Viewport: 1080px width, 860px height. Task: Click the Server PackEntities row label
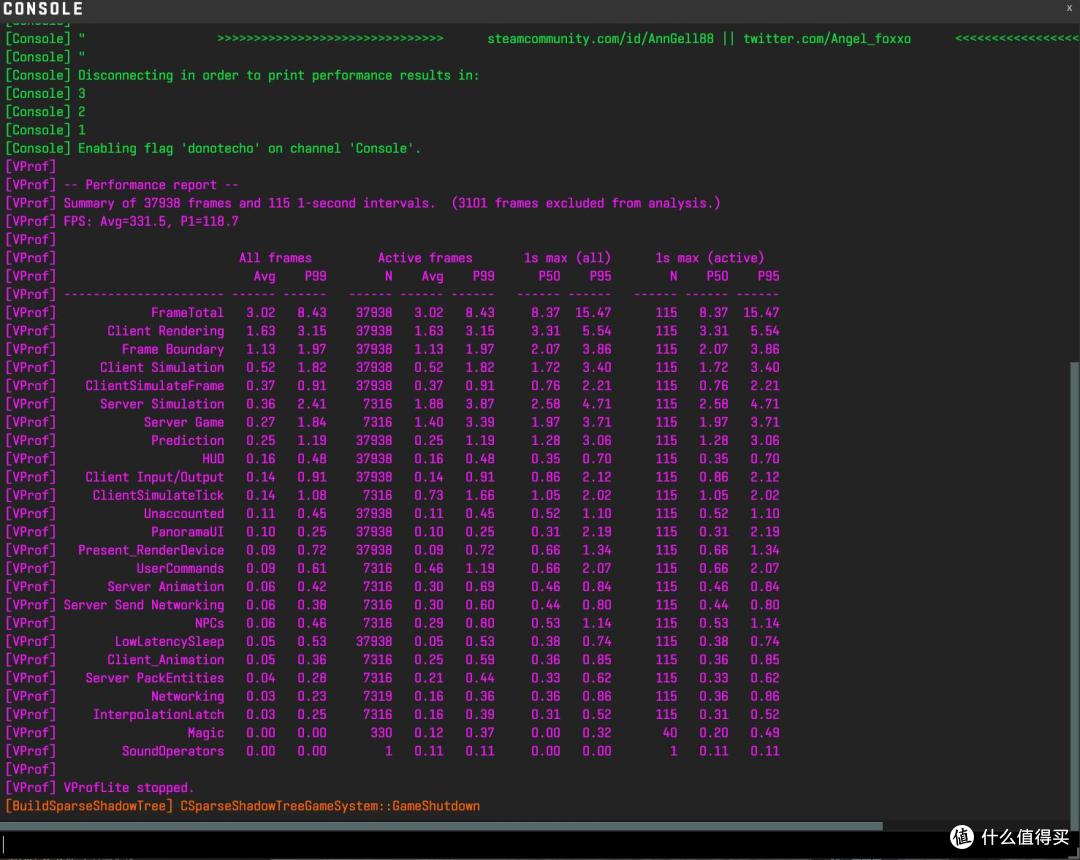[x=154, y=678]
